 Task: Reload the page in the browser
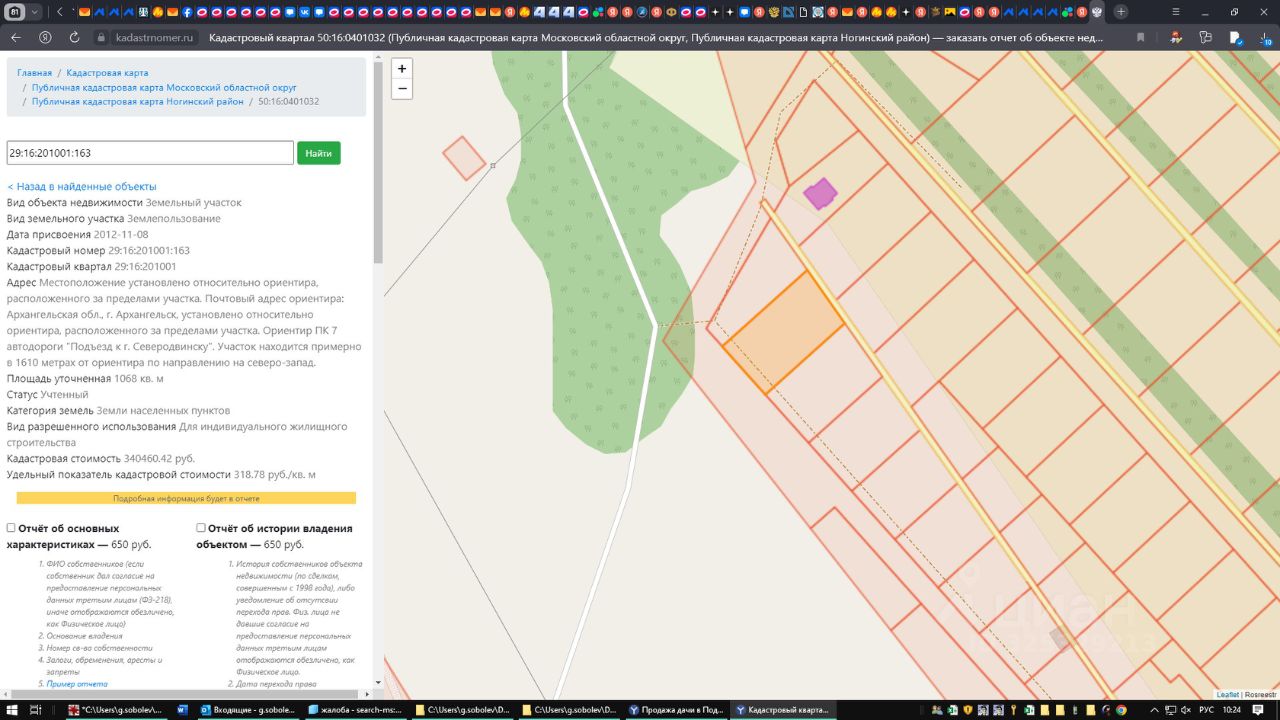74,37
